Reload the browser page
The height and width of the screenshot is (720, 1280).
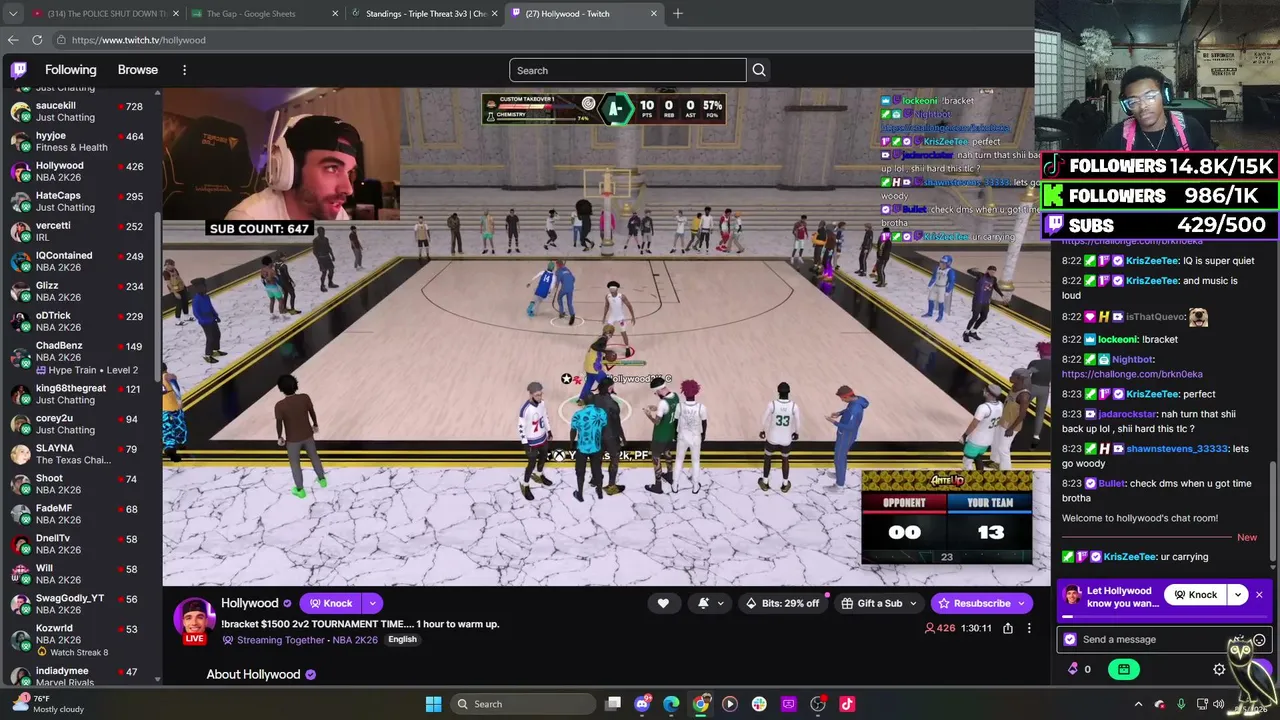(x=37, y=40)
